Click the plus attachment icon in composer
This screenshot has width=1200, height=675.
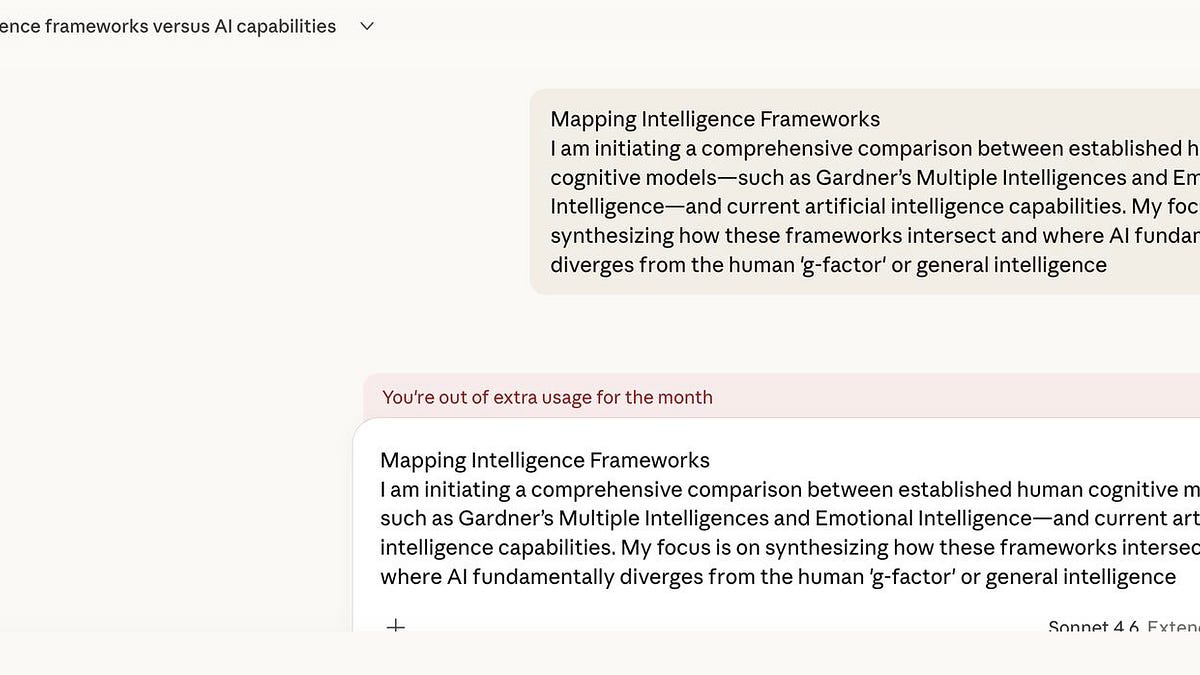pyautogui.click(x=396, y=626)
